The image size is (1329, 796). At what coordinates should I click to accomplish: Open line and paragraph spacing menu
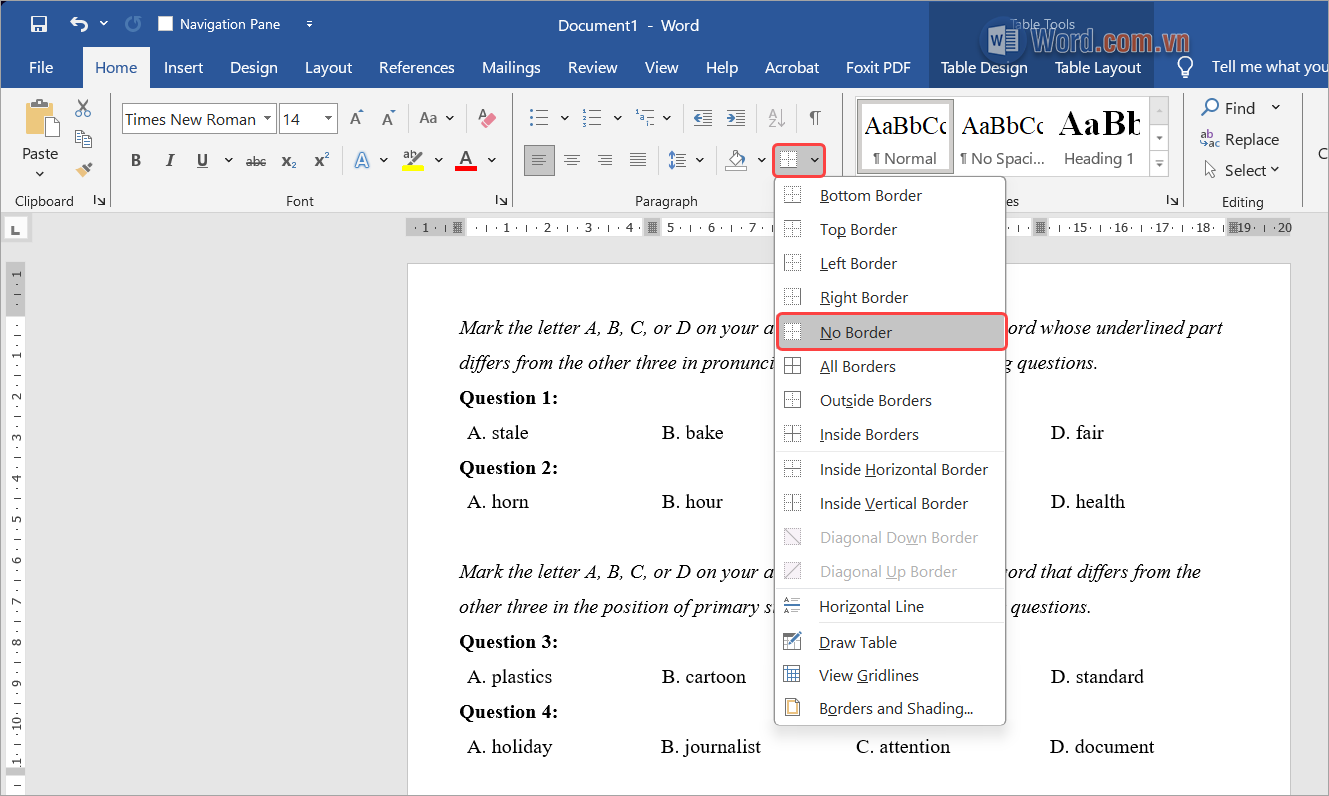pos(685,160)
